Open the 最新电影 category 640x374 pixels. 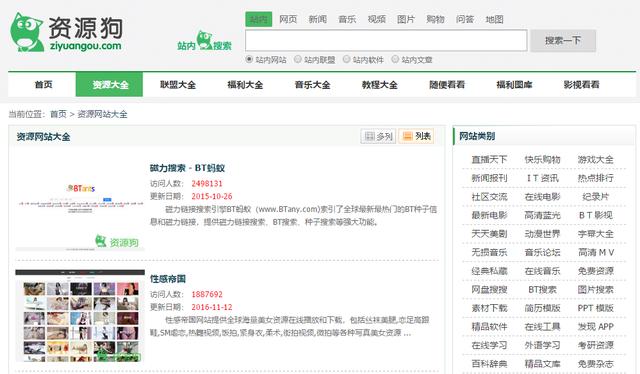coord(489,215)
